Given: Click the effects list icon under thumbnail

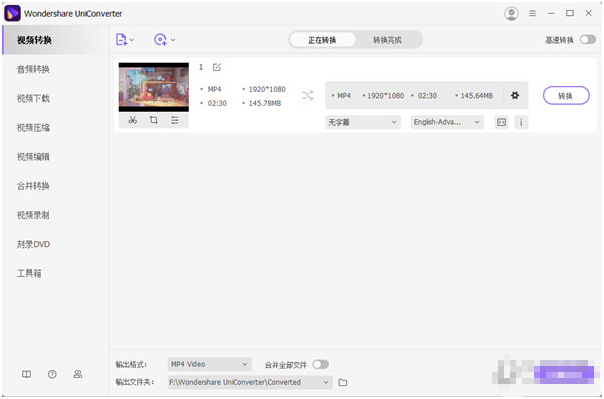Looking at the screenshot, I should coord(175,120).
